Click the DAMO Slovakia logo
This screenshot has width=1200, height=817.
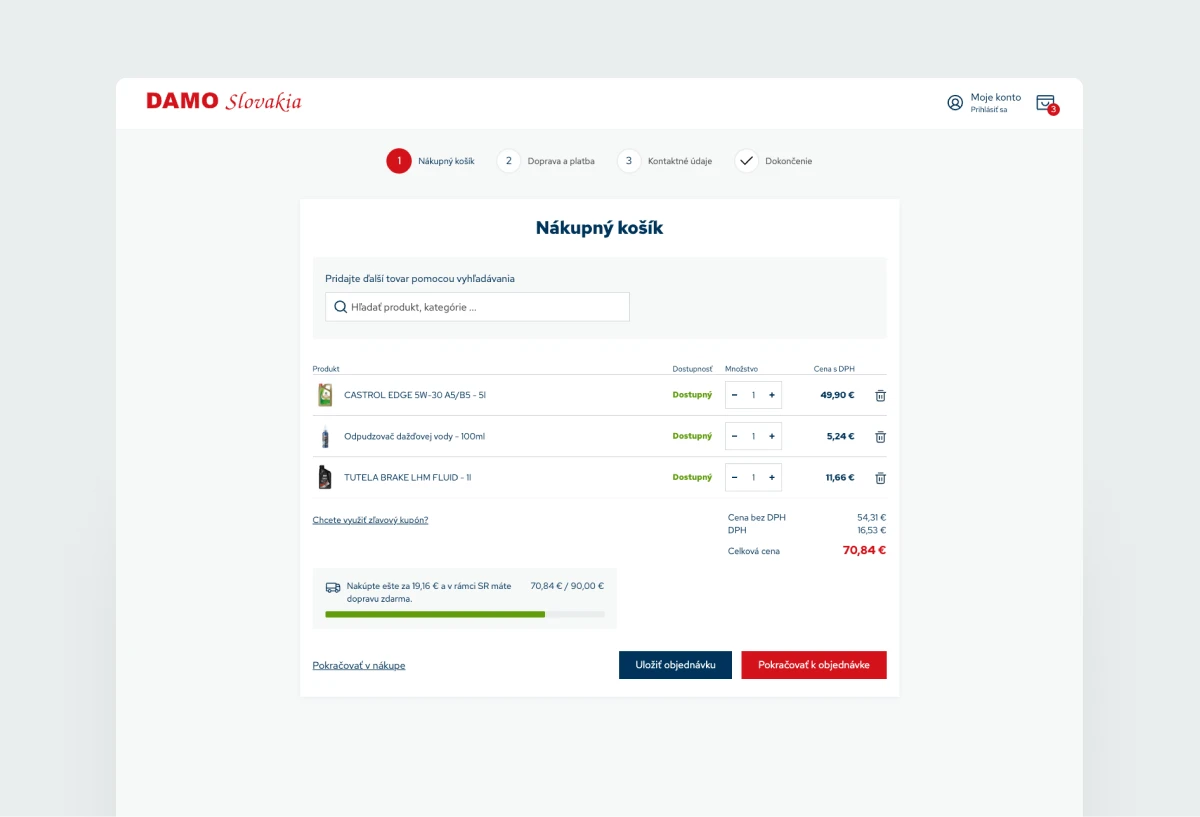pyautogui.click(x=224, y=101)
